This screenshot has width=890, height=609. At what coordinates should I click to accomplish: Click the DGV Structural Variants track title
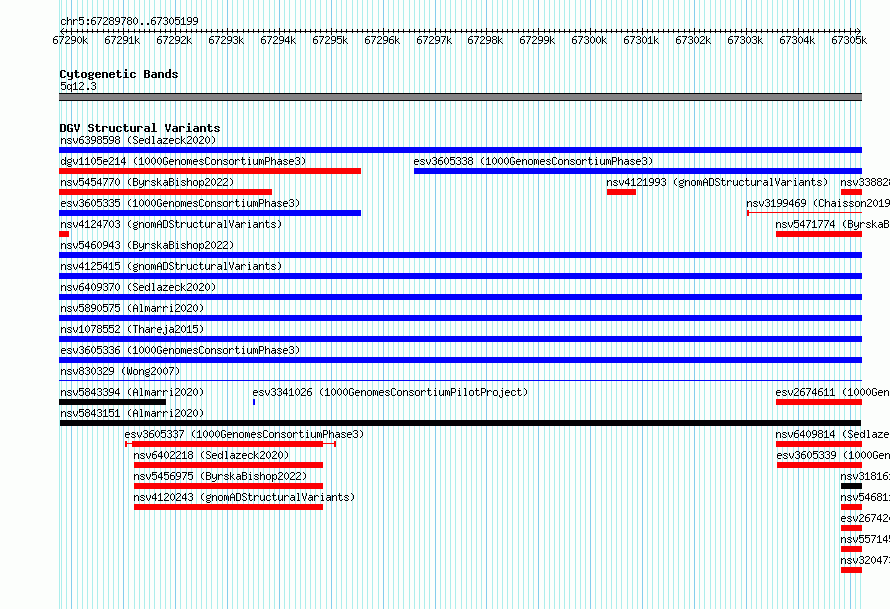(140, 128)
